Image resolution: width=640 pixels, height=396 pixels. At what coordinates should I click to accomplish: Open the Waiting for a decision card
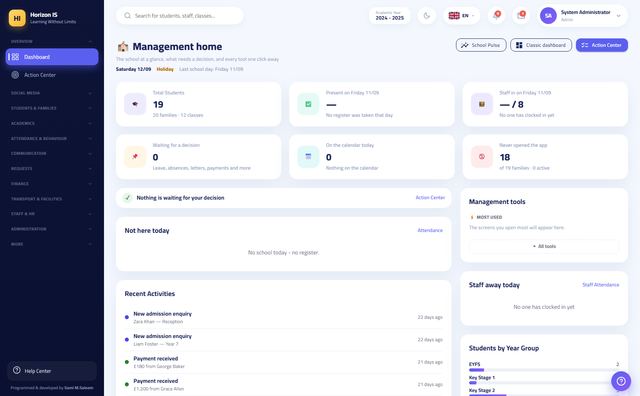198,157
